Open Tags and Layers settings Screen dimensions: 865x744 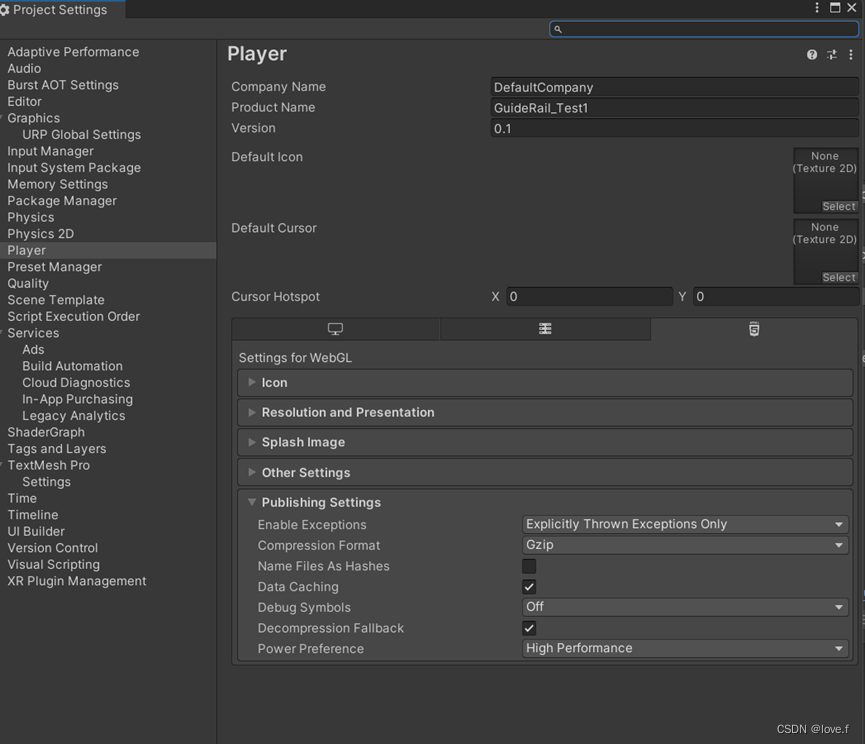point(57,449)
